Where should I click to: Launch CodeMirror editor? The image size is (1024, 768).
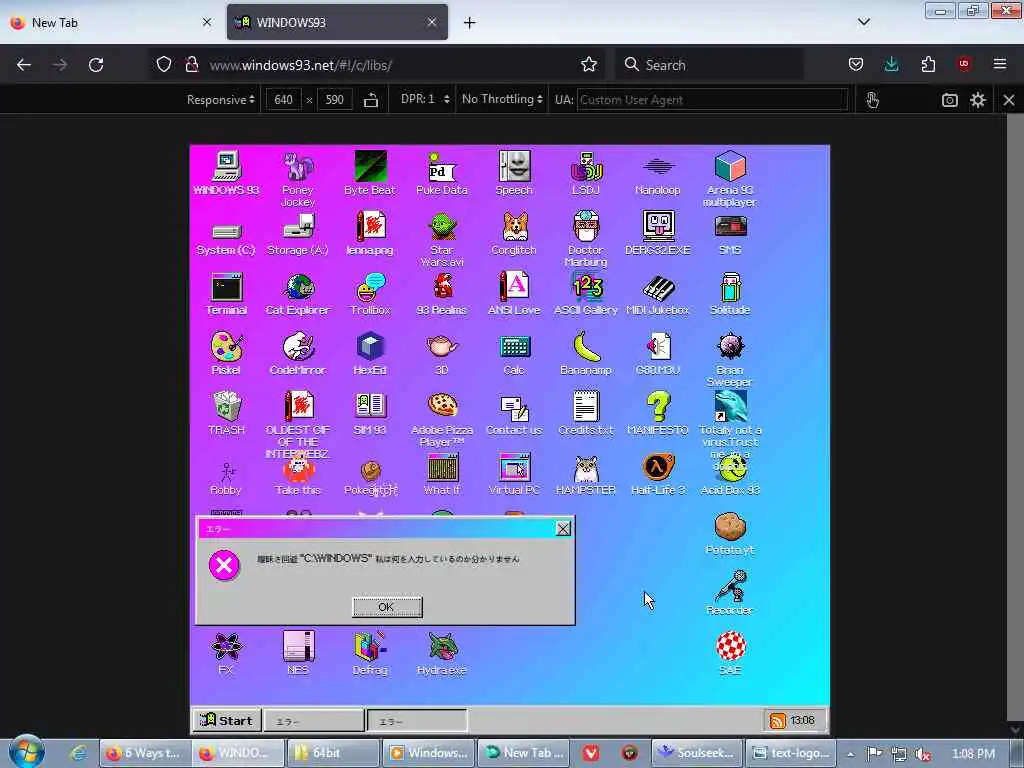click(x=298, y=353)
